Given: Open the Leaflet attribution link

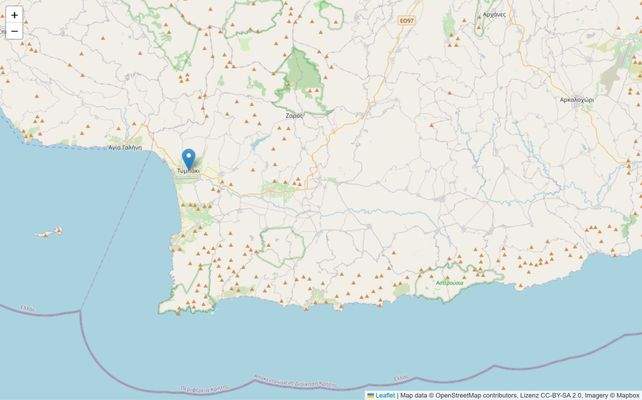Looking at the screenshot, I should 385,395.
